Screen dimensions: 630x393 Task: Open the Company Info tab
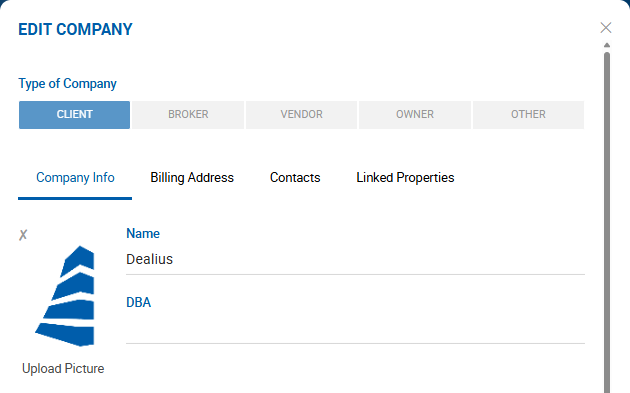pos(75,178)
